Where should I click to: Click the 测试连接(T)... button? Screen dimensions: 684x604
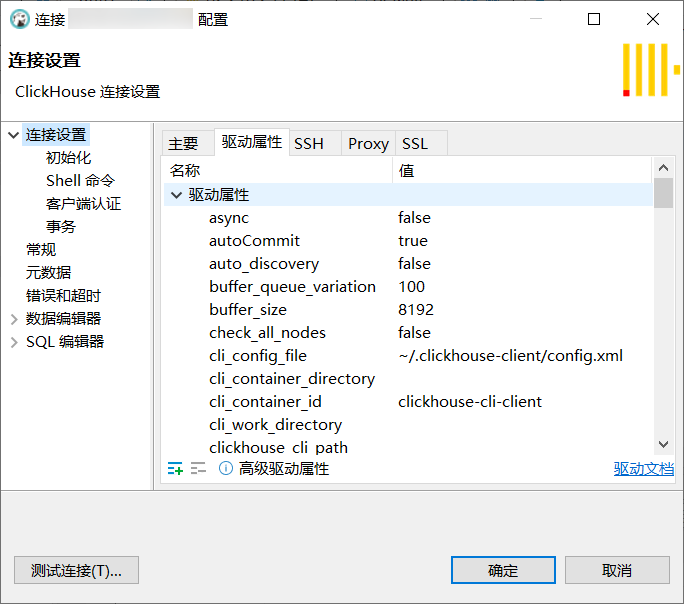pyautogui.click(x=76, y=570)
